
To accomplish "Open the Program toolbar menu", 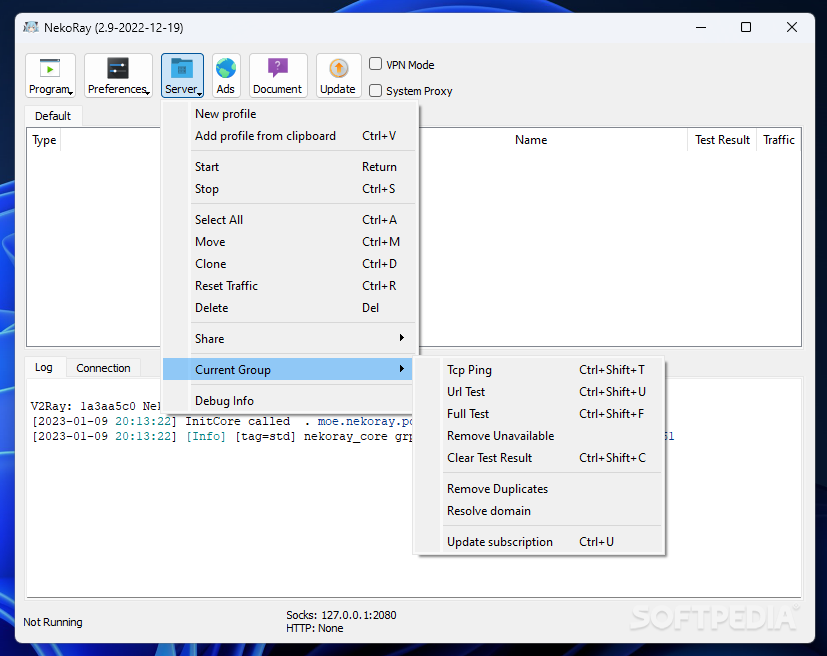I will pos(50,75).
